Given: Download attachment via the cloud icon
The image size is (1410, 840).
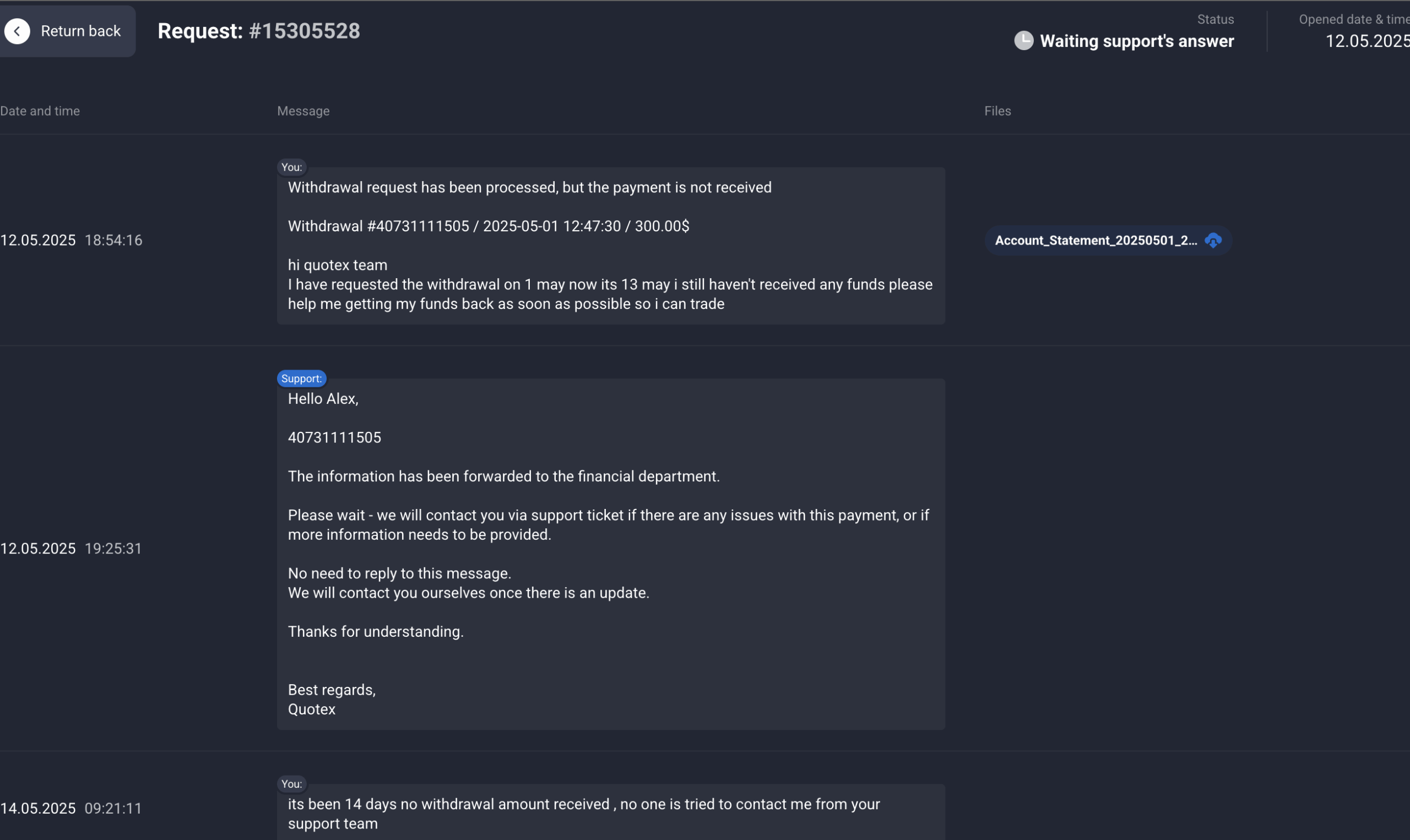Looking at the screenshot, I should click(x=1212, y=241).
